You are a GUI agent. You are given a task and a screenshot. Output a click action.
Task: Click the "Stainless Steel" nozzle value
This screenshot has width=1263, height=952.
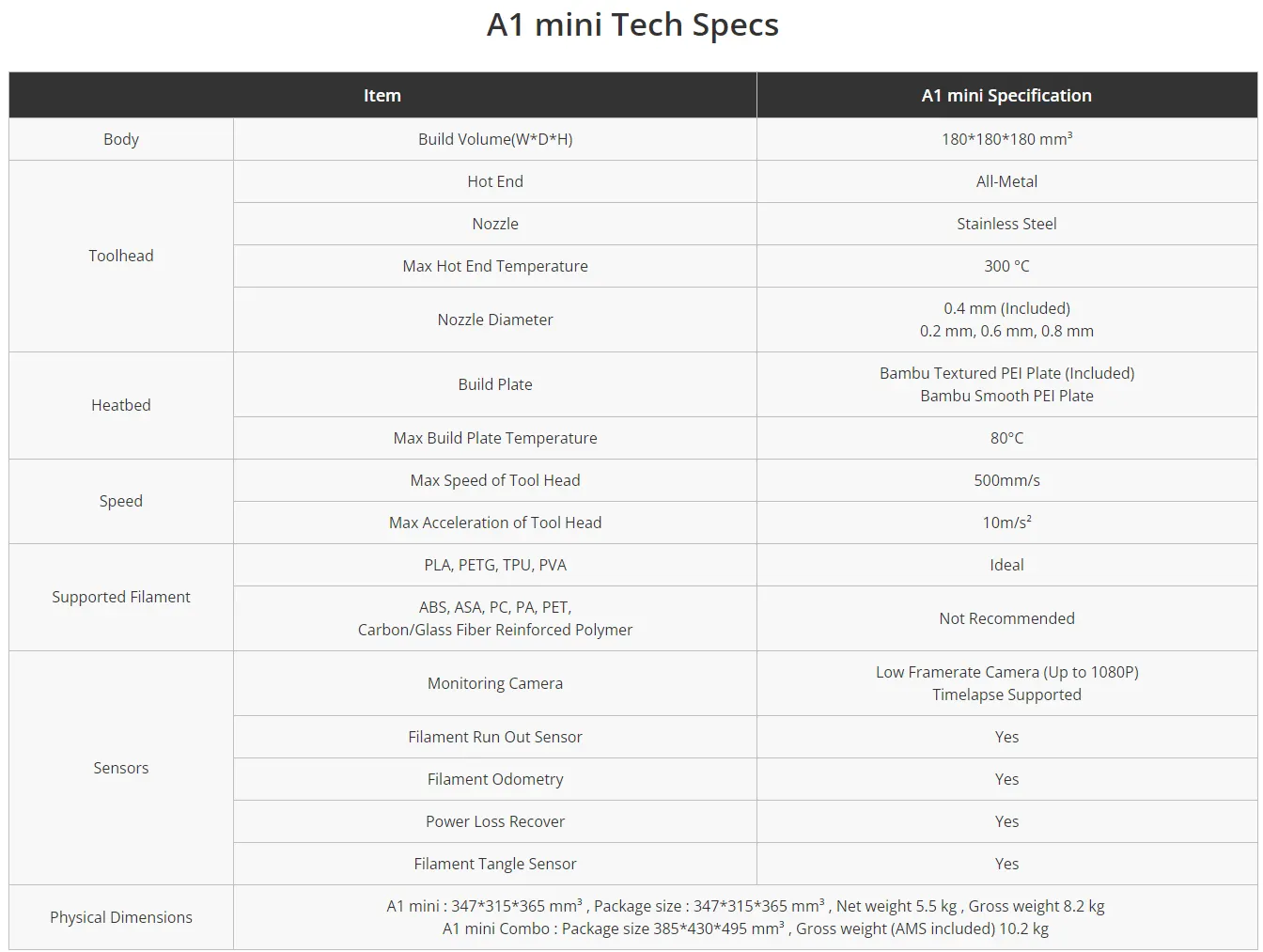(1006, 224)
